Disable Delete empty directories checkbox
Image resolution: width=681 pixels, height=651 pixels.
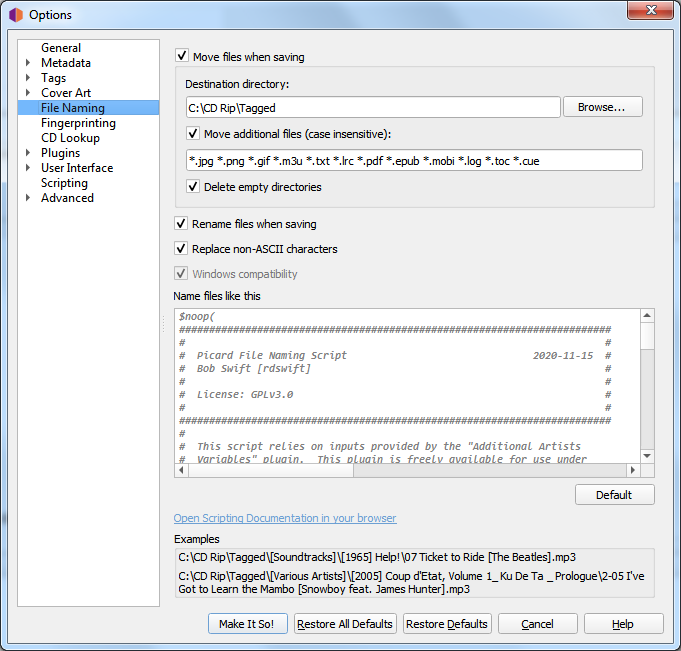194,186
